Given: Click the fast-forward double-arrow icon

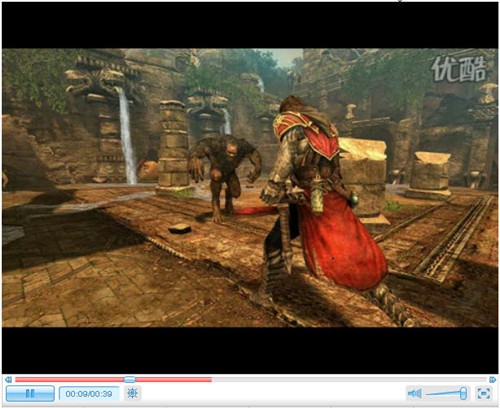Looking at the screenshot, I should 493,380.
